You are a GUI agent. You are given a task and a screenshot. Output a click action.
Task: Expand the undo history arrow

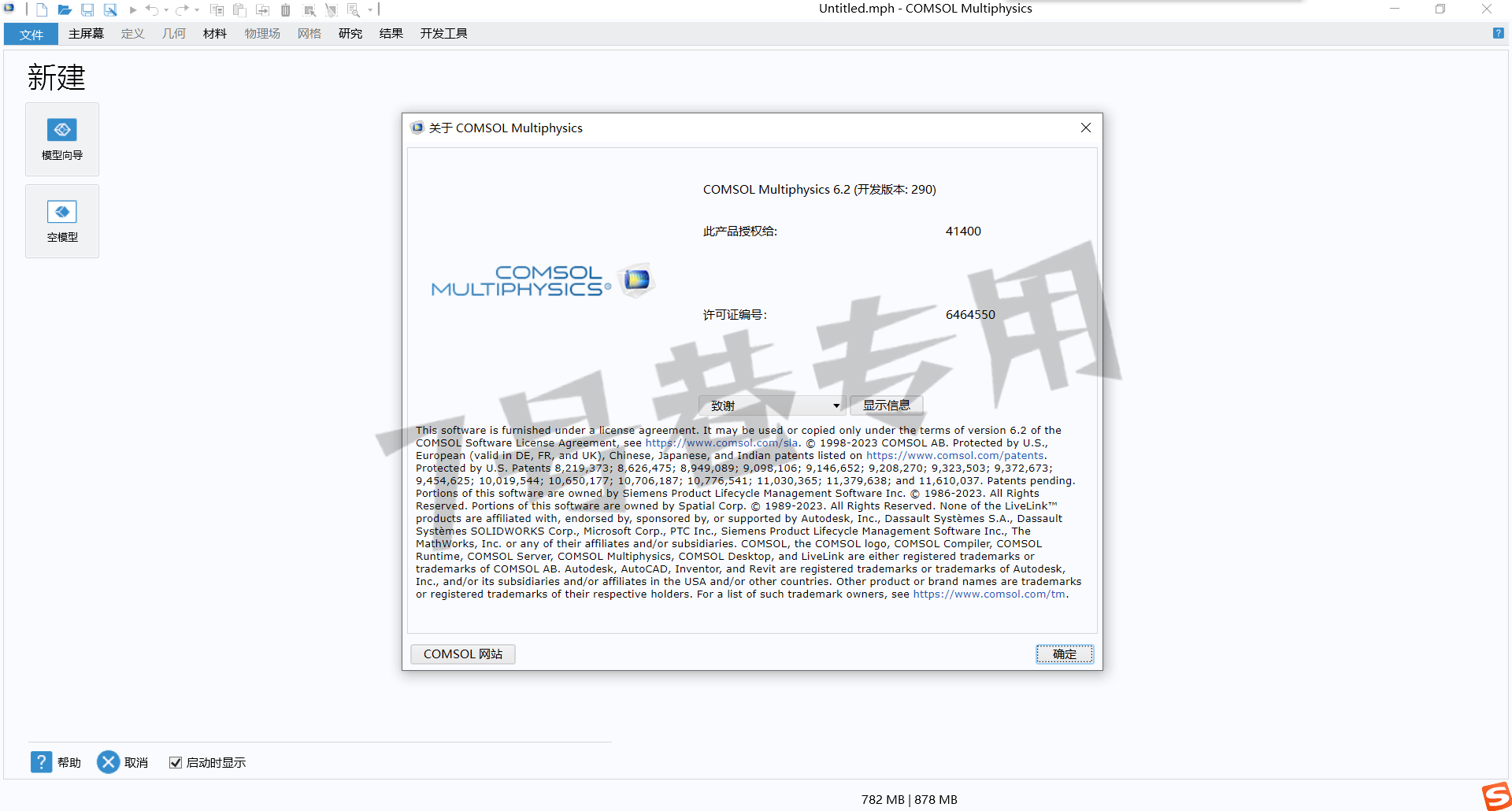(x=166, y=10)
